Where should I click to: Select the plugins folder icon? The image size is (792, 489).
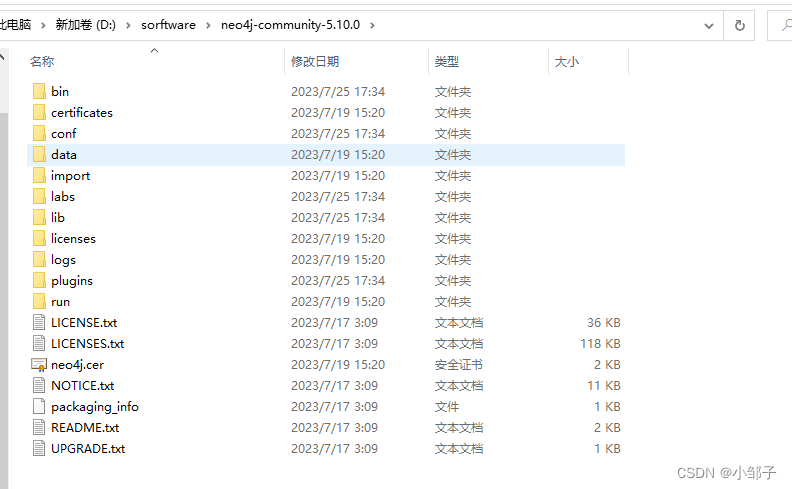pos(39,281)
